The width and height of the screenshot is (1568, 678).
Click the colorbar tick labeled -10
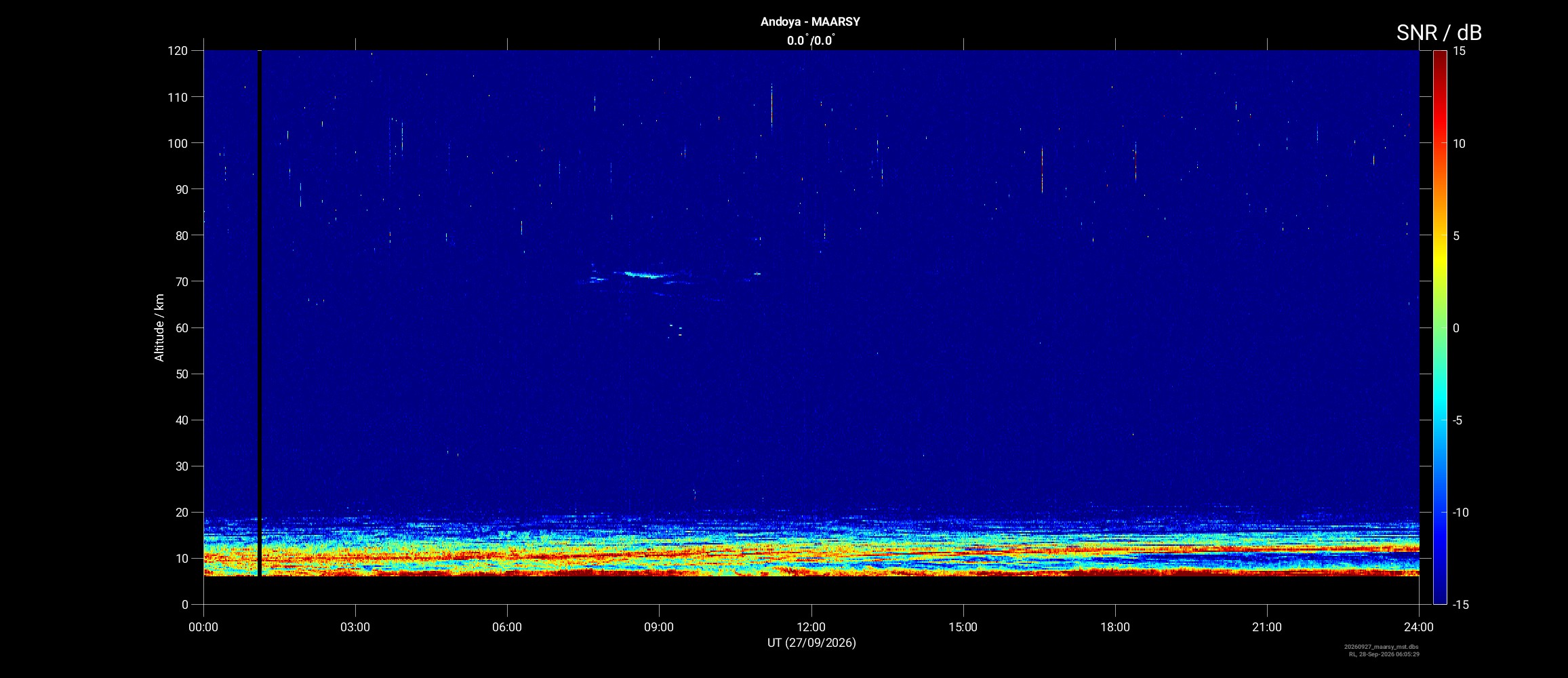click(1460, 513)
